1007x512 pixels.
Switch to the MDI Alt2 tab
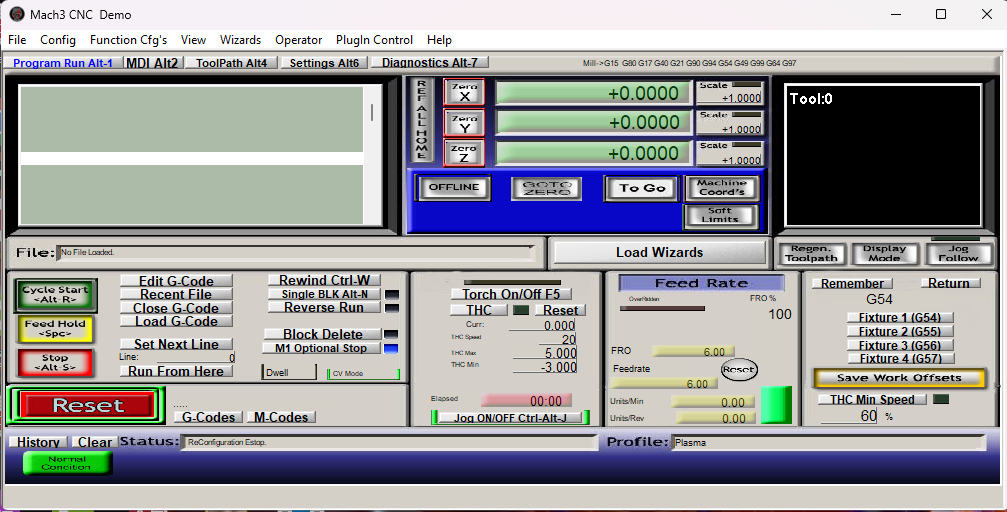tap(152, 63)
